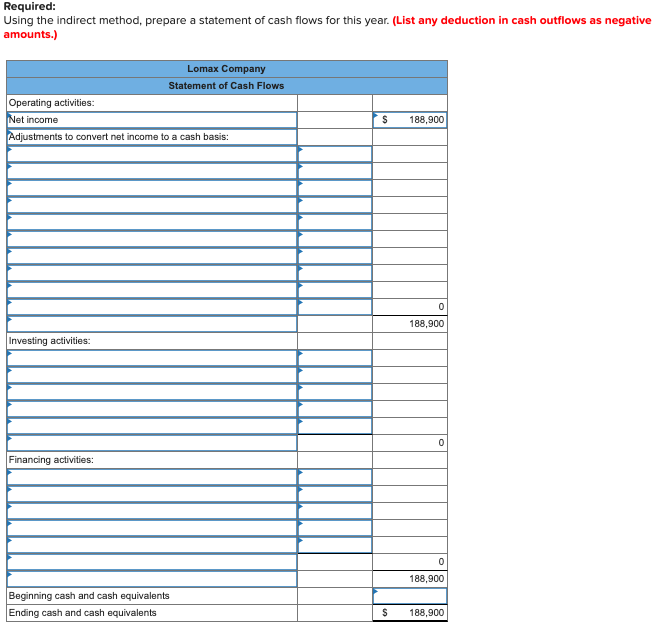The image size is (672, 641).
Task: Select the Adjustments to convert net income label cell
Action: coord(152,137)
